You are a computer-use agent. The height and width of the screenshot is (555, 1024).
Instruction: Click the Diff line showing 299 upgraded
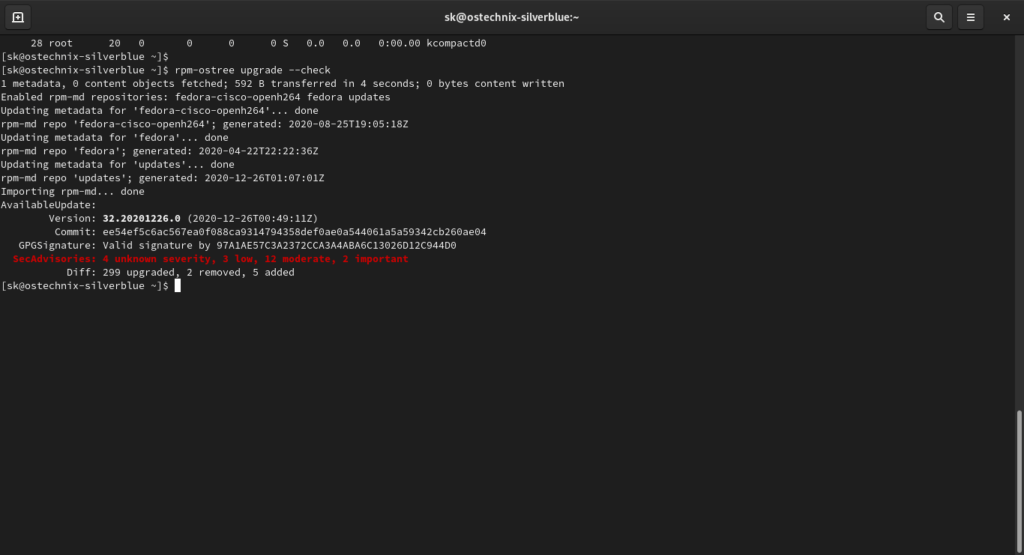coord(180,272)
